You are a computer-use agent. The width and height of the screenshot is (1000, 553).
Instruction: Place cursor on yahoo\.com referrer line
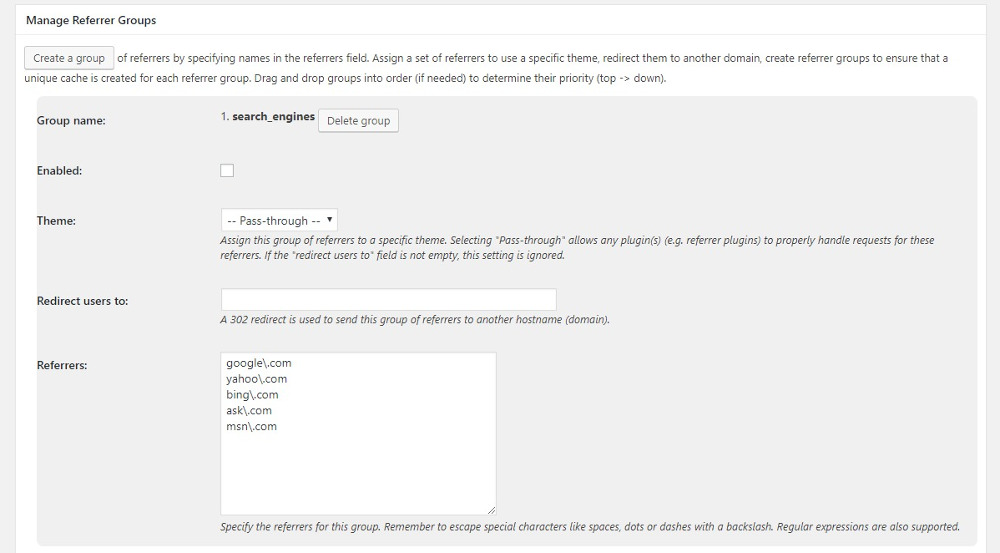pyautogui.click(x=256, y=379)
